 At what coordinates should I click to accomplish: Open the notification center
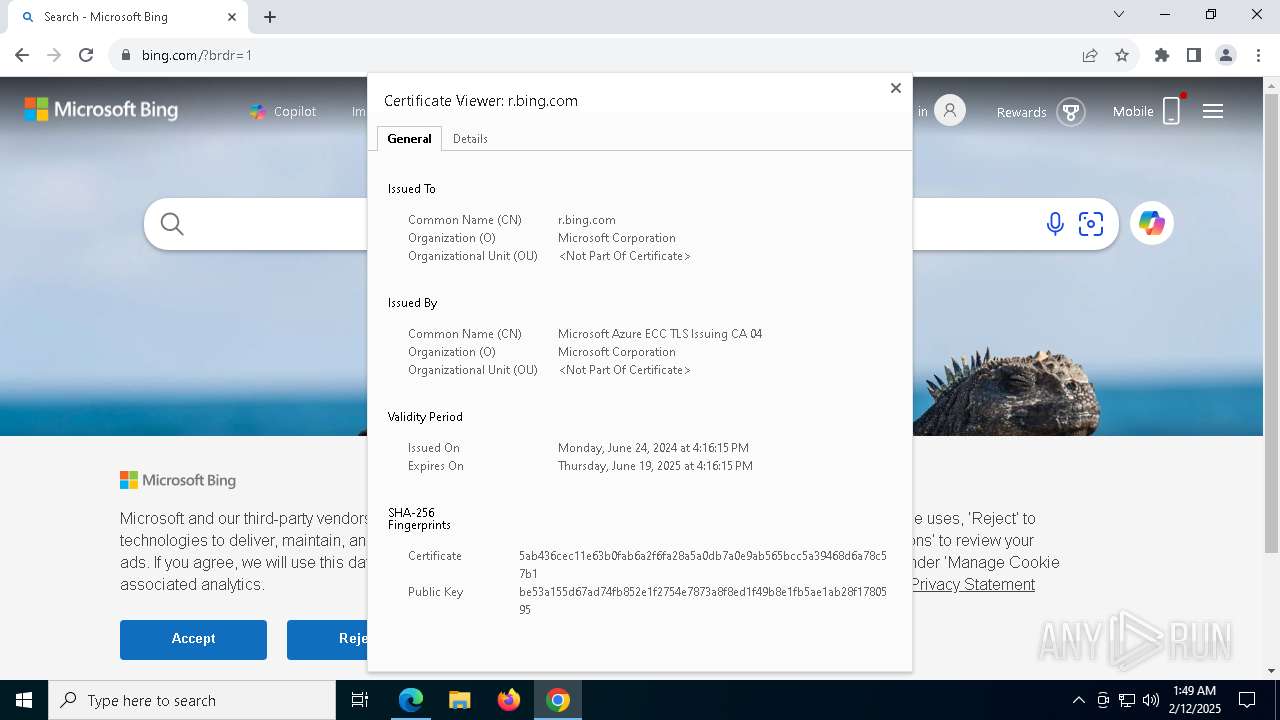coord(1247,700)
